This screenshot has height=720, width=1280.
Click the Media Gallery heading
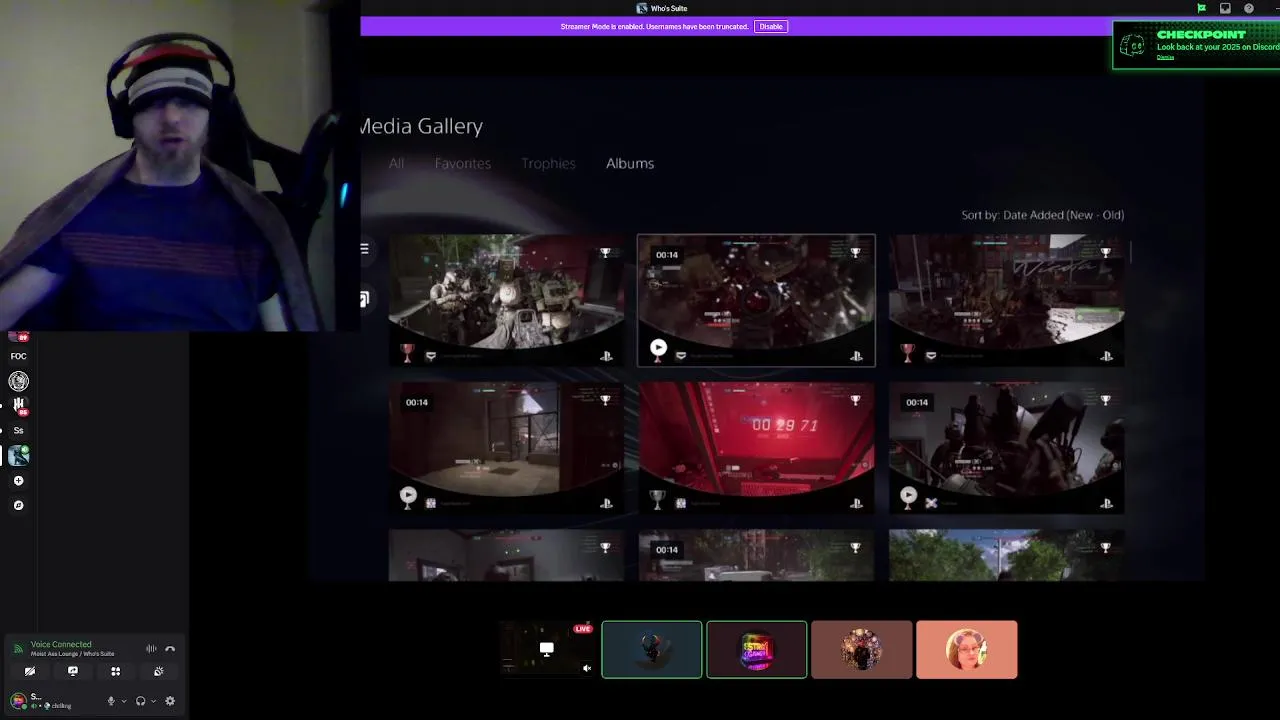(421, 126)
